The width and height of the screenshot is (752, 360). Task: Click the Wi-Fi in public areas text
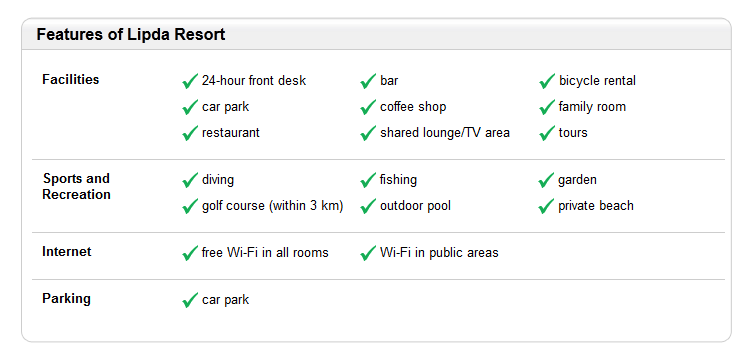point(439,253)
